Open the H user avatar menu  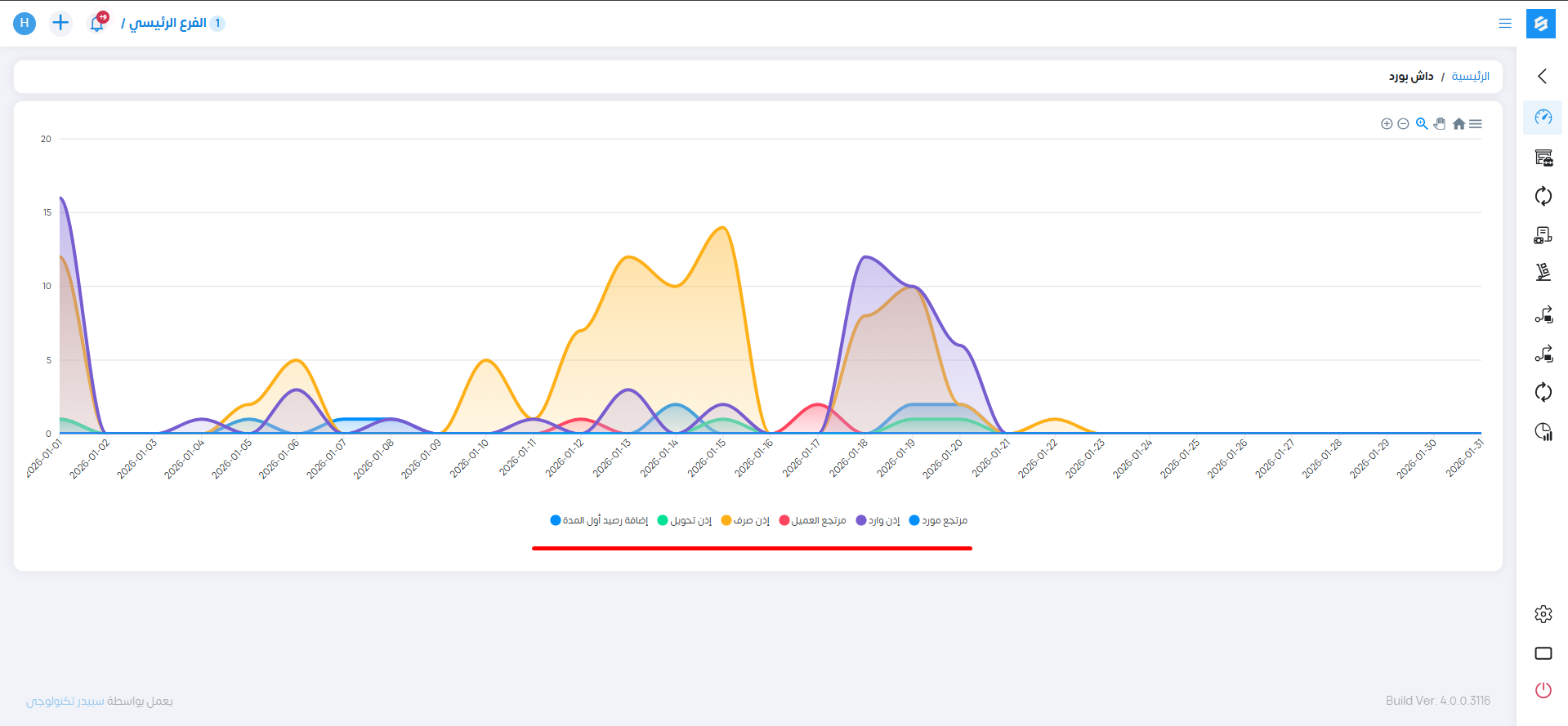(x=25, y=23)
